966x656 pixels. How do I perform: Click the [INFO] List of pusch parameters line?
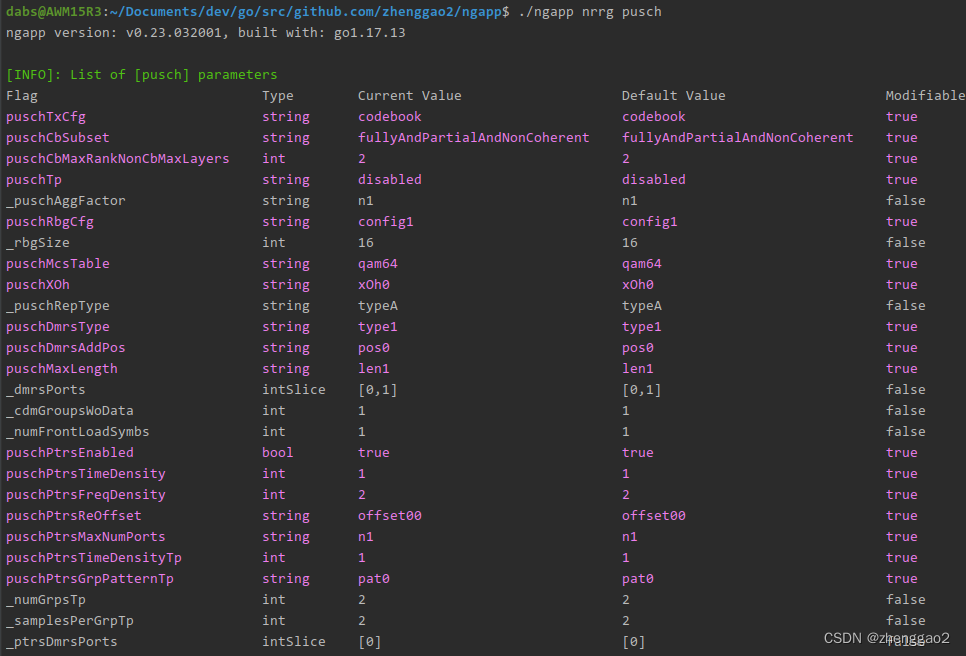[x=142, y=75]
